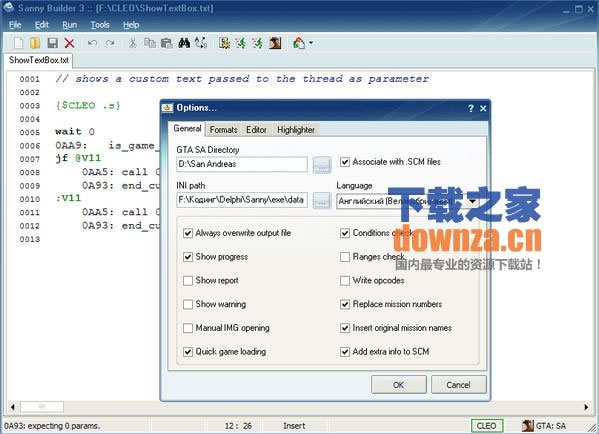
Task: Click the OK button
Action: (x=398, y=385)
